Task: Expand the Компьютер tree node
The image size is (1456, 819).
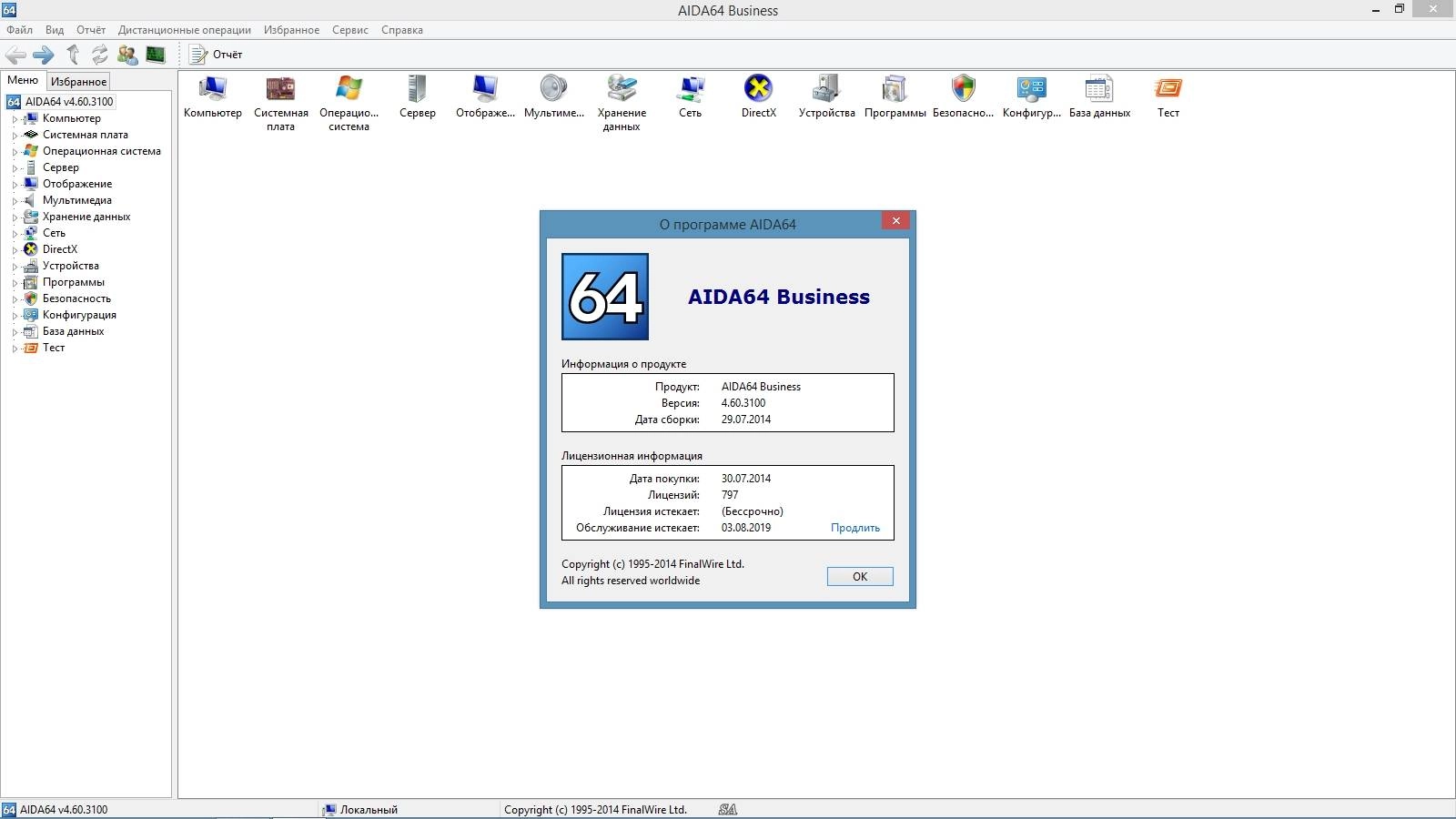Action: [15, 119]
